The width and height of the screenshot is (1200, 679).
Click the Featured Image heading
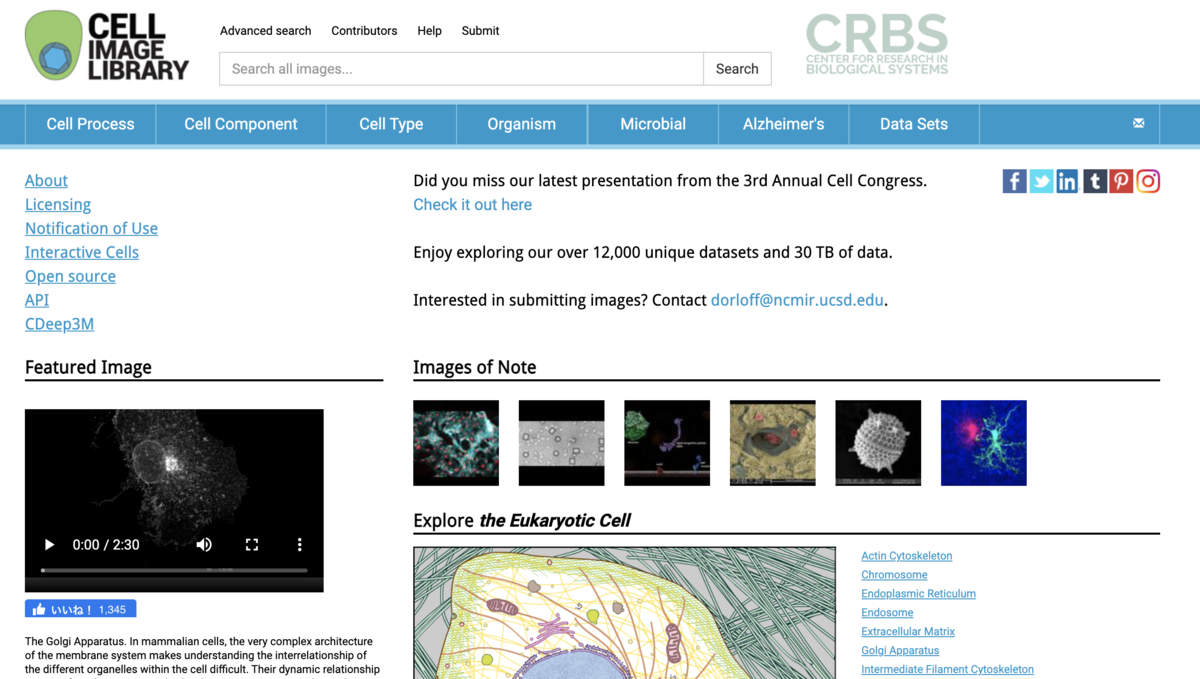coord(88,367)
